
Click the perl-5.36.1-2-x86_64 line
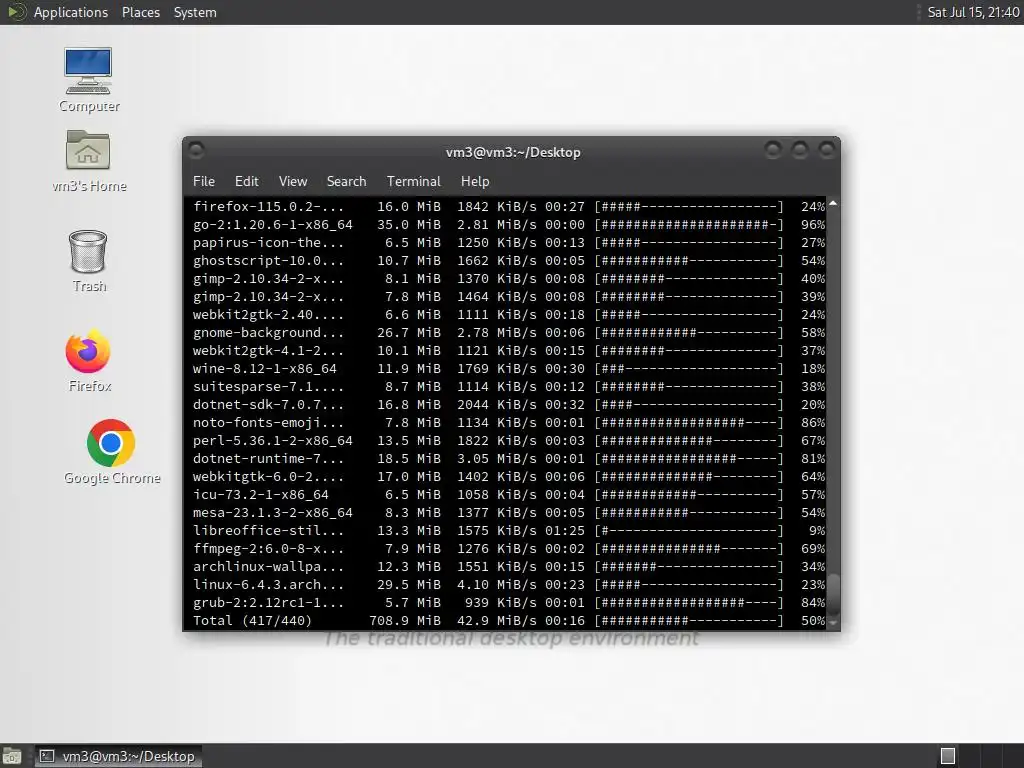509,440
